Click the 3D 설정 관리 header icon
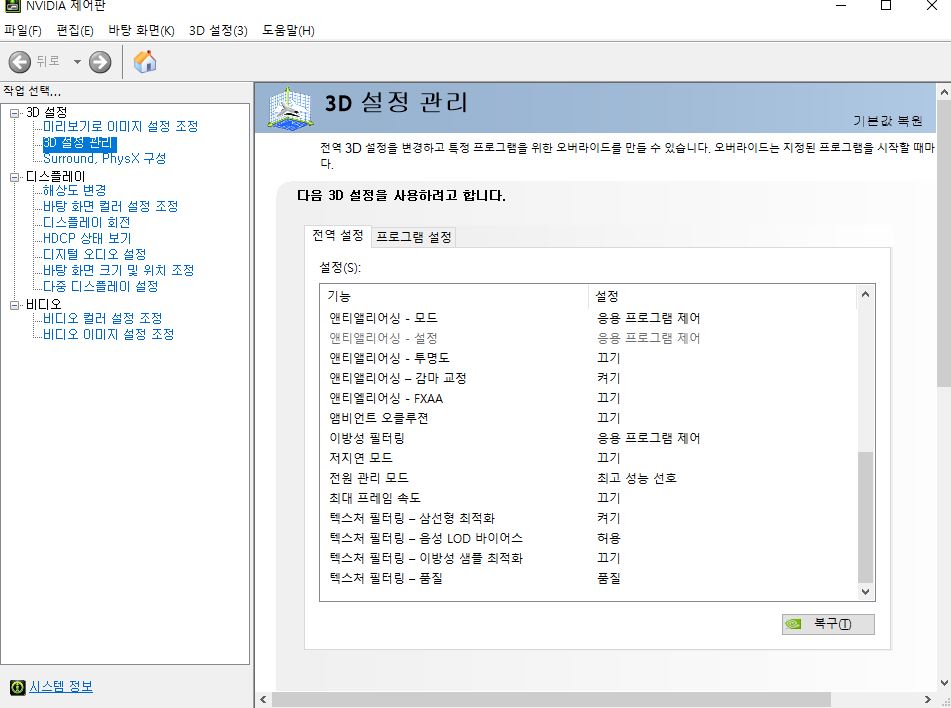Viewport: 951px width, 708px height. tap(291, 107)
